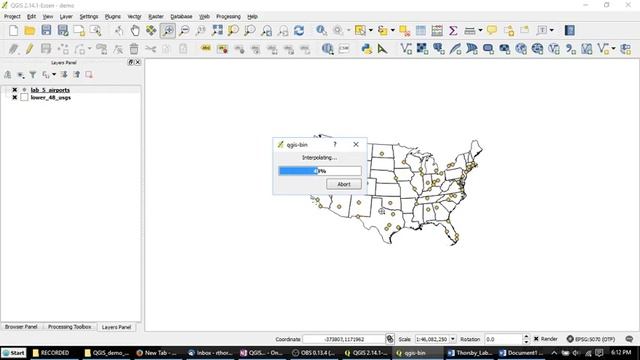This screenshot has height=360, width=640.
Task: Toggle mouse extents icon beside the coordinate field
Action: 390,339
